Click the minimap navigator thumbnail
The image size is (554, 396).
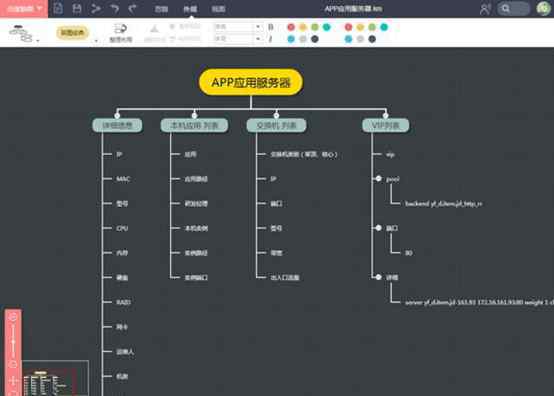click(x=55, y=378)
